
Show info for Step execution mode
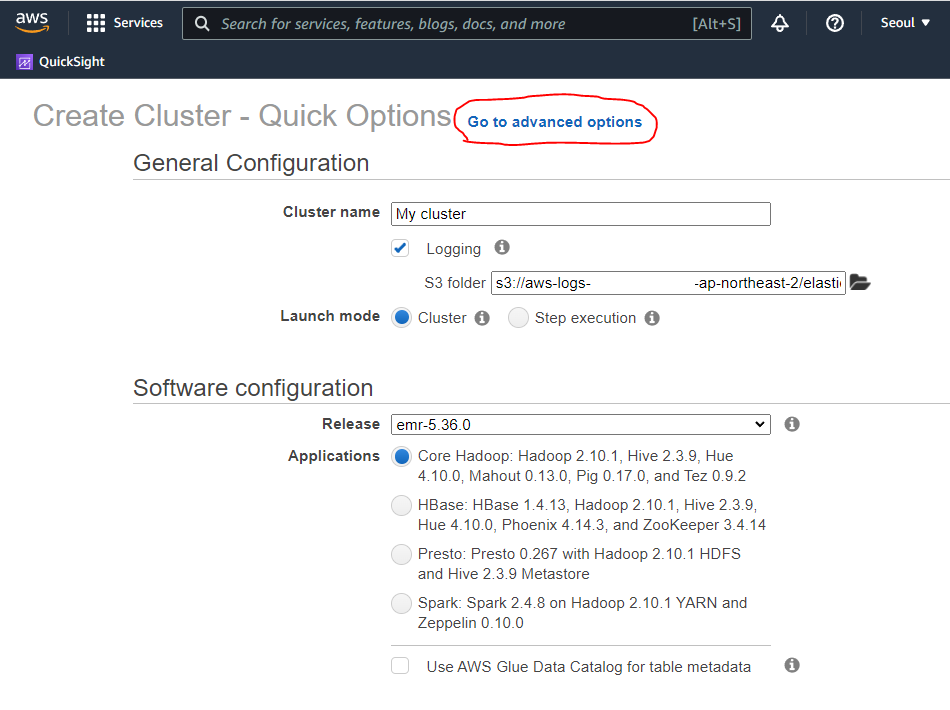[652, 318]
